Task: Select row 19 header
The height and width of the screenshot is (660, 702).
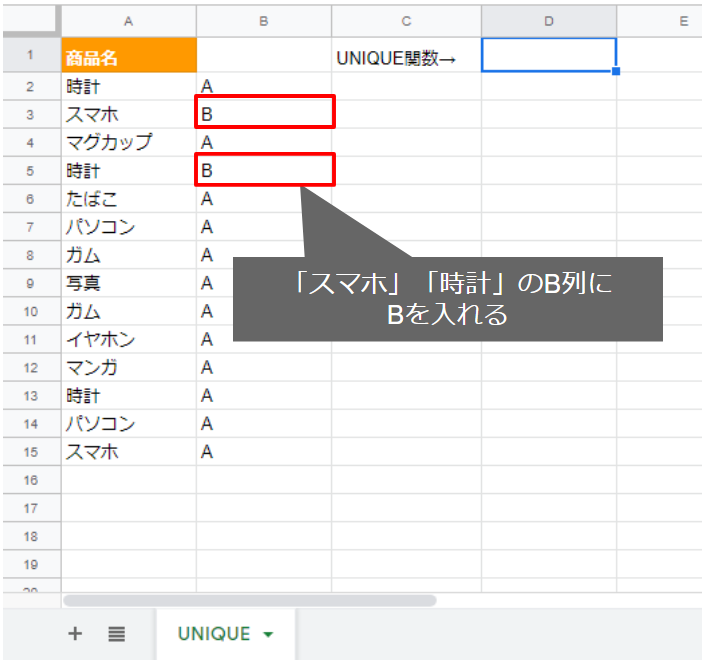Action: click(x=31, y=564)
